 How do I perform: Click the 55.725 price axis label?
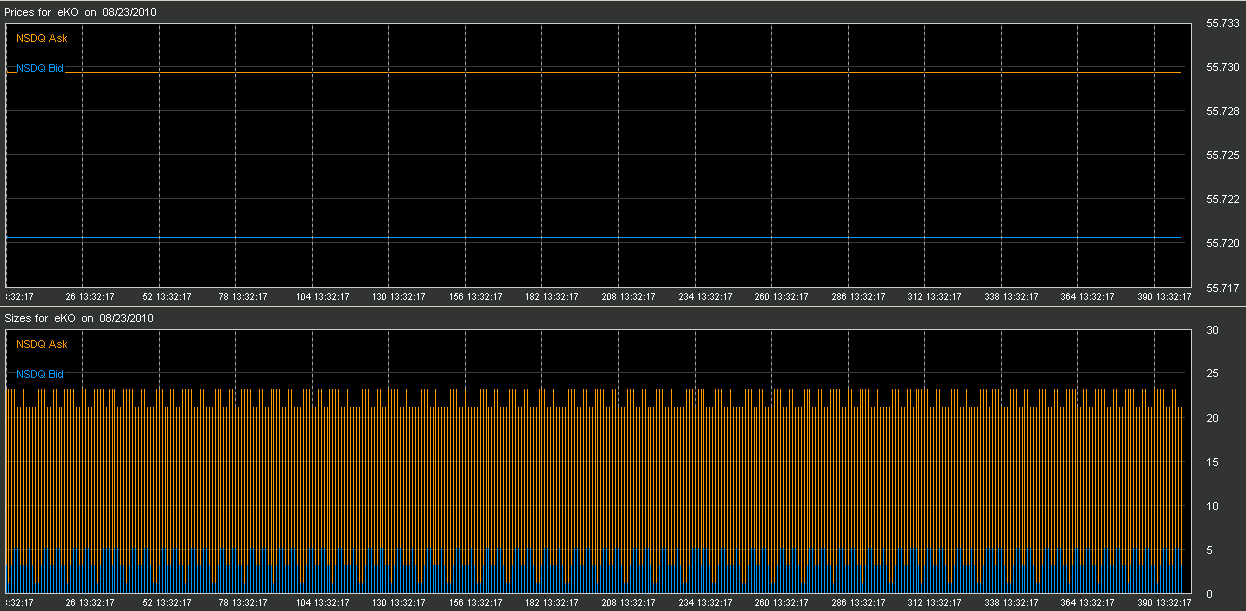[x=1224, y=155]
